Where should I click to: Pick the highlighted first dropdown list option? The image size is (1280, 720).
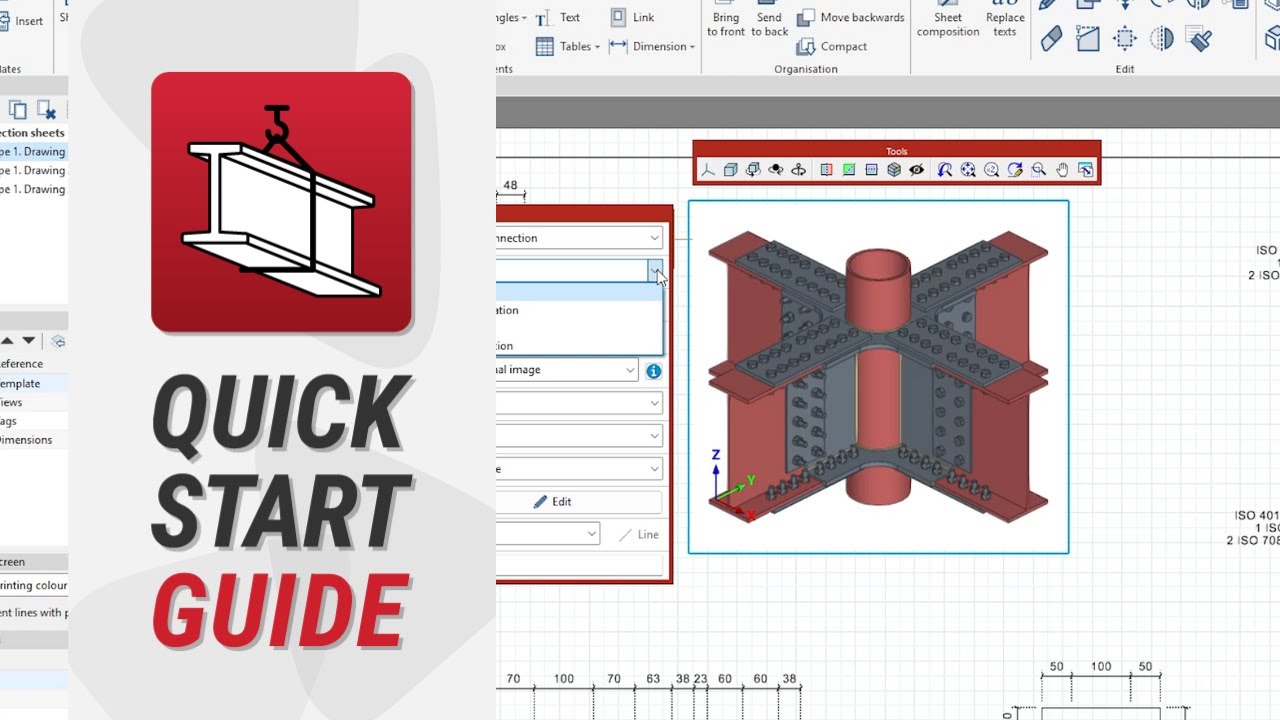[x=578, y=292]
